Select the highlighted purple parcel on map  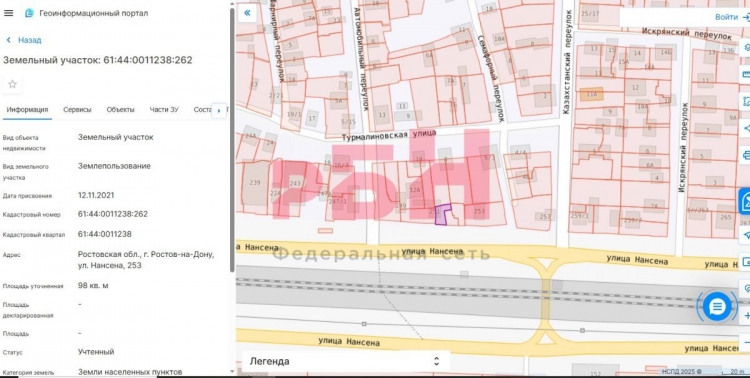tap(442, 214)
